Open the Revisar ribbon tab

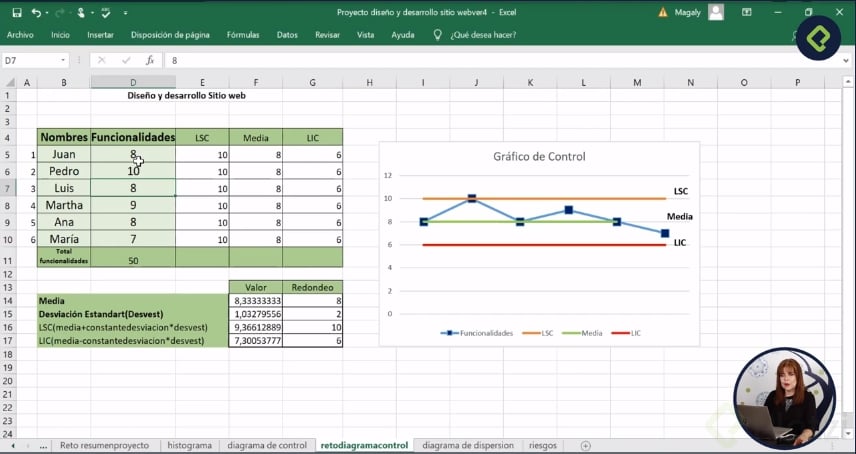click(328, 35)
